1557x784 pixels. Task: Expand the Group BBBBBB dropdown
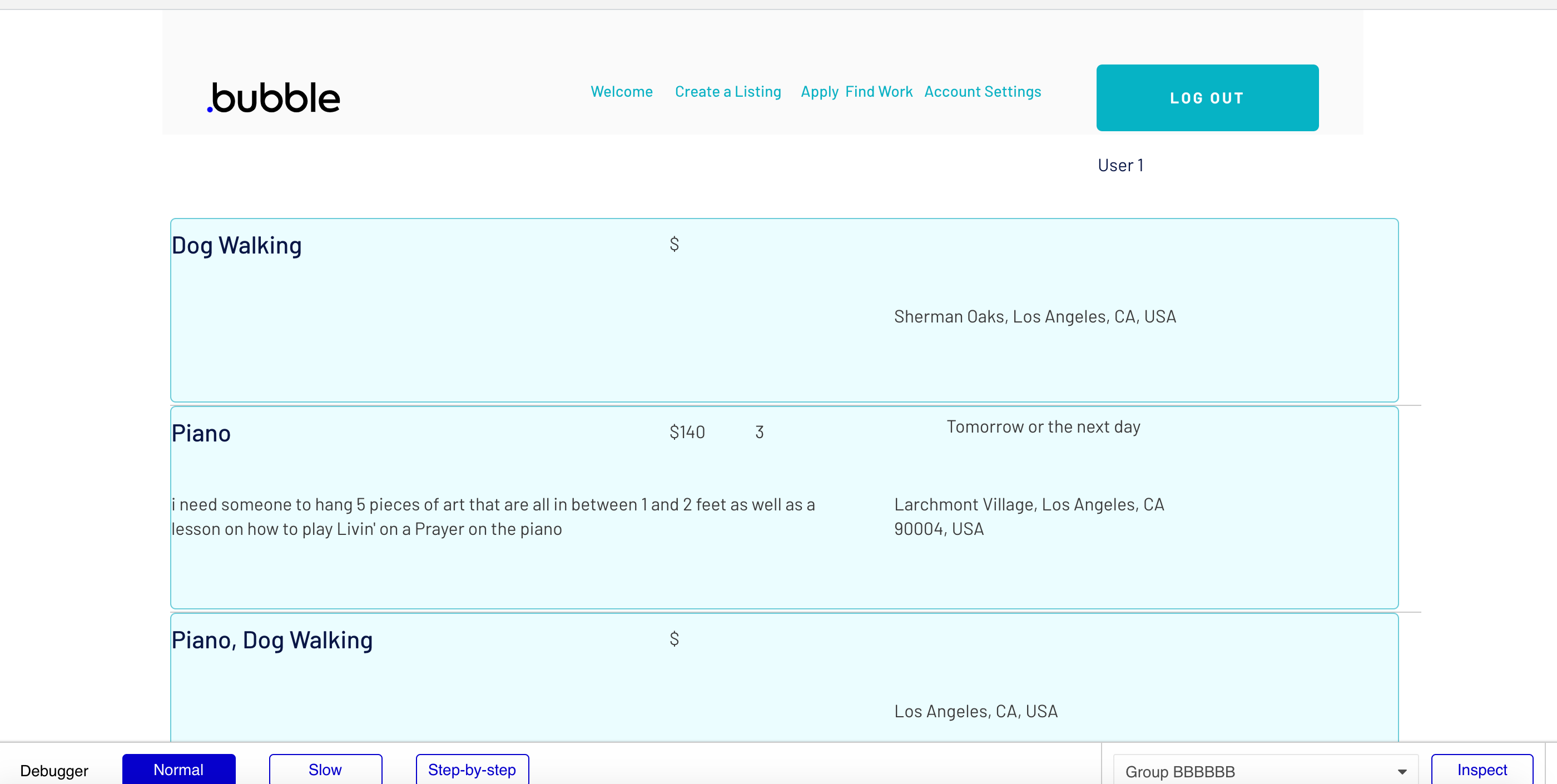1257,771
